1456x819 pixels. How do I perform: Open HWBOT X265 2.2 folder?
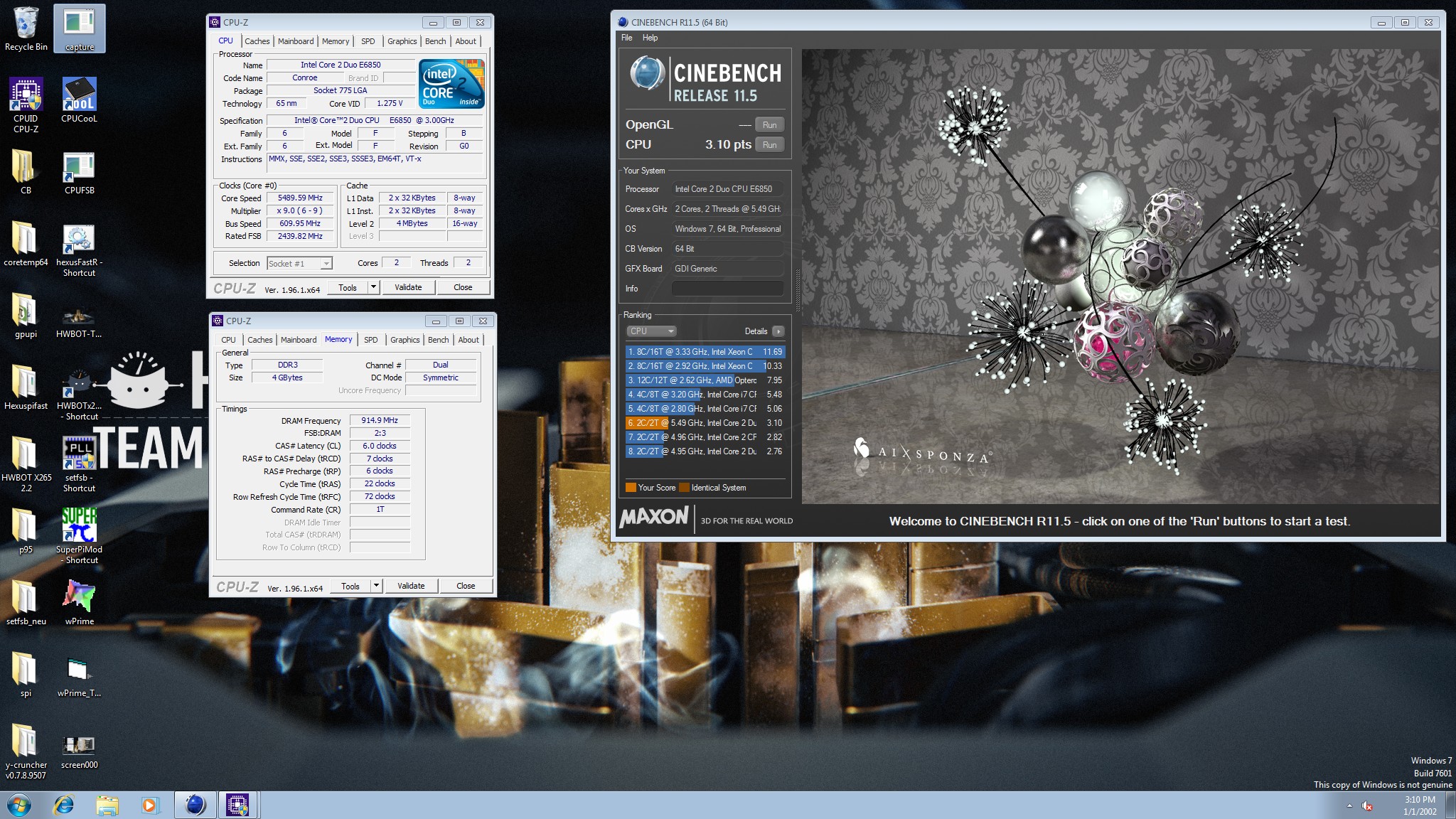(x=26, y=464)
